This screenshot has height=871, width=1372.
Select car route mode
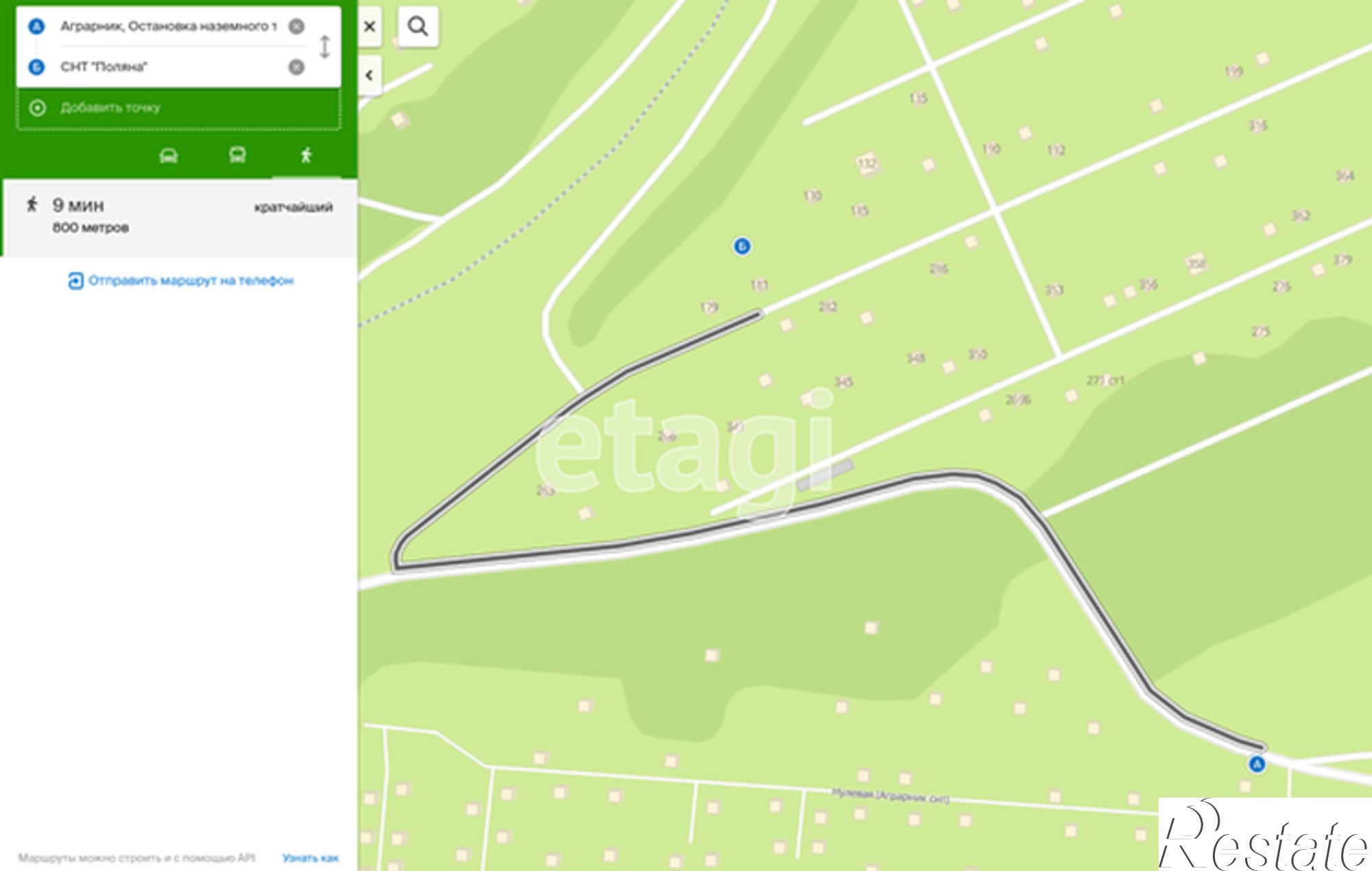coord(169,156)
